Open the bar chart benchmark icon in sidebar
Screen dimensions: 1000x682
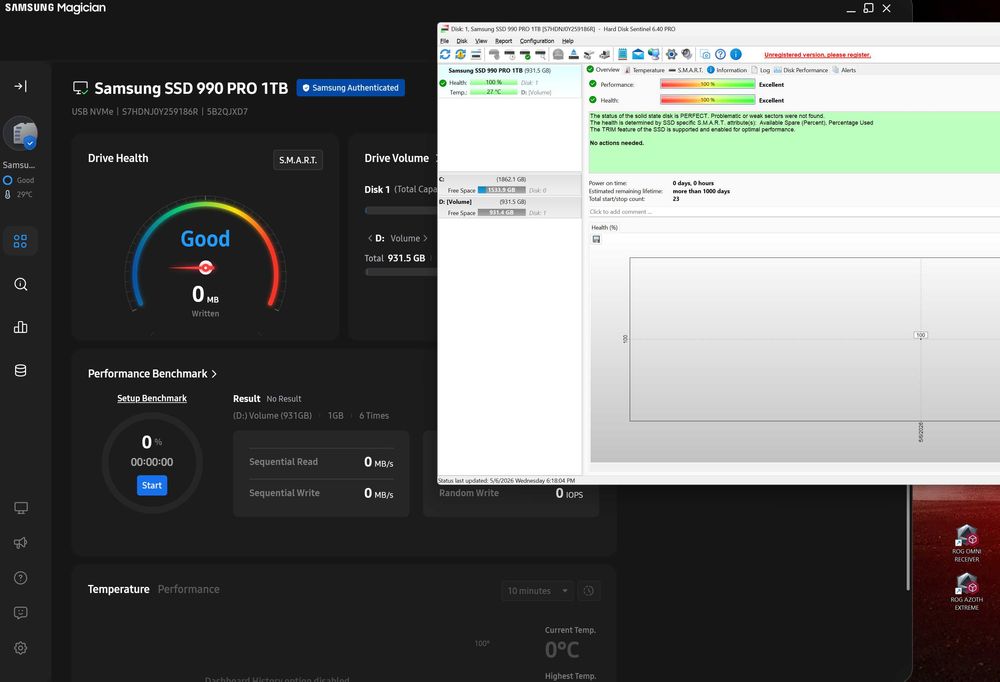point(20,327)
